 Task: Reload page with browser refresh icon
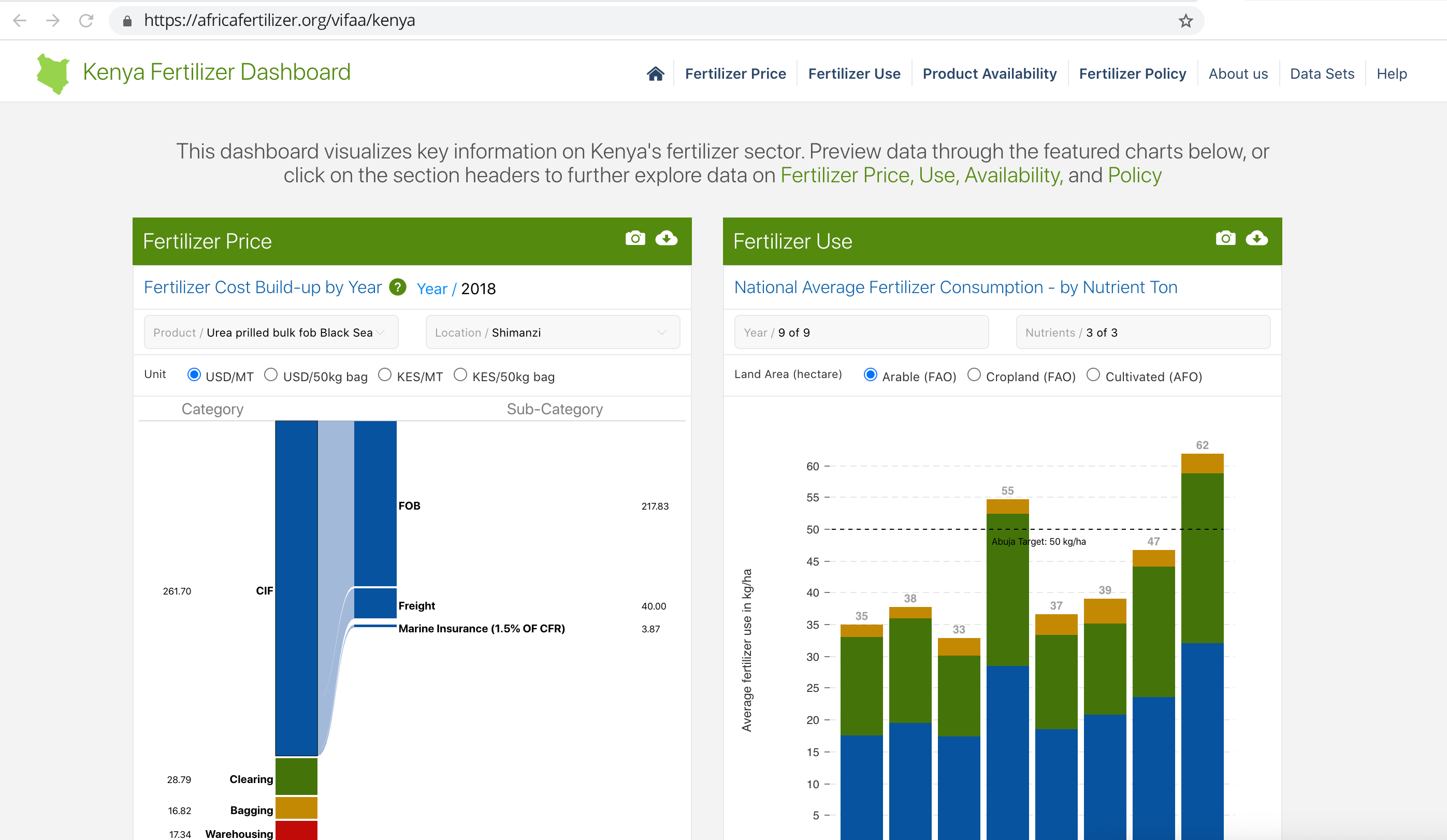point(86,20)
